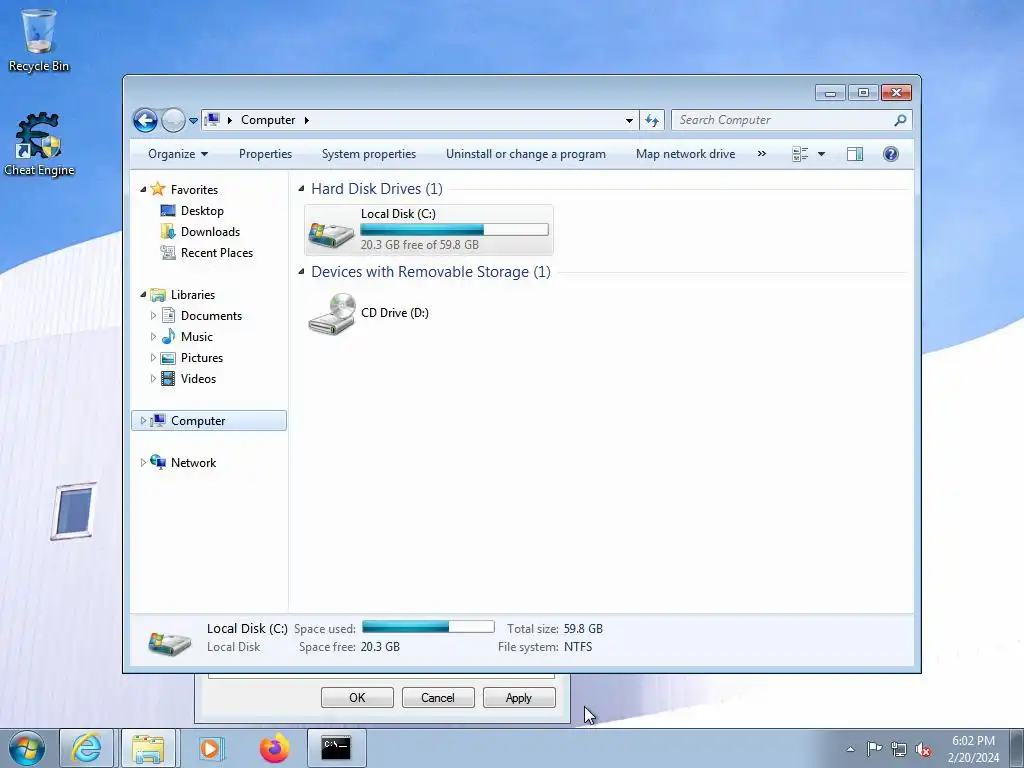Image resolution: width=1024 pixels, height=768 pixels.
Task: Select the Videos library
Action: point(198,379)
